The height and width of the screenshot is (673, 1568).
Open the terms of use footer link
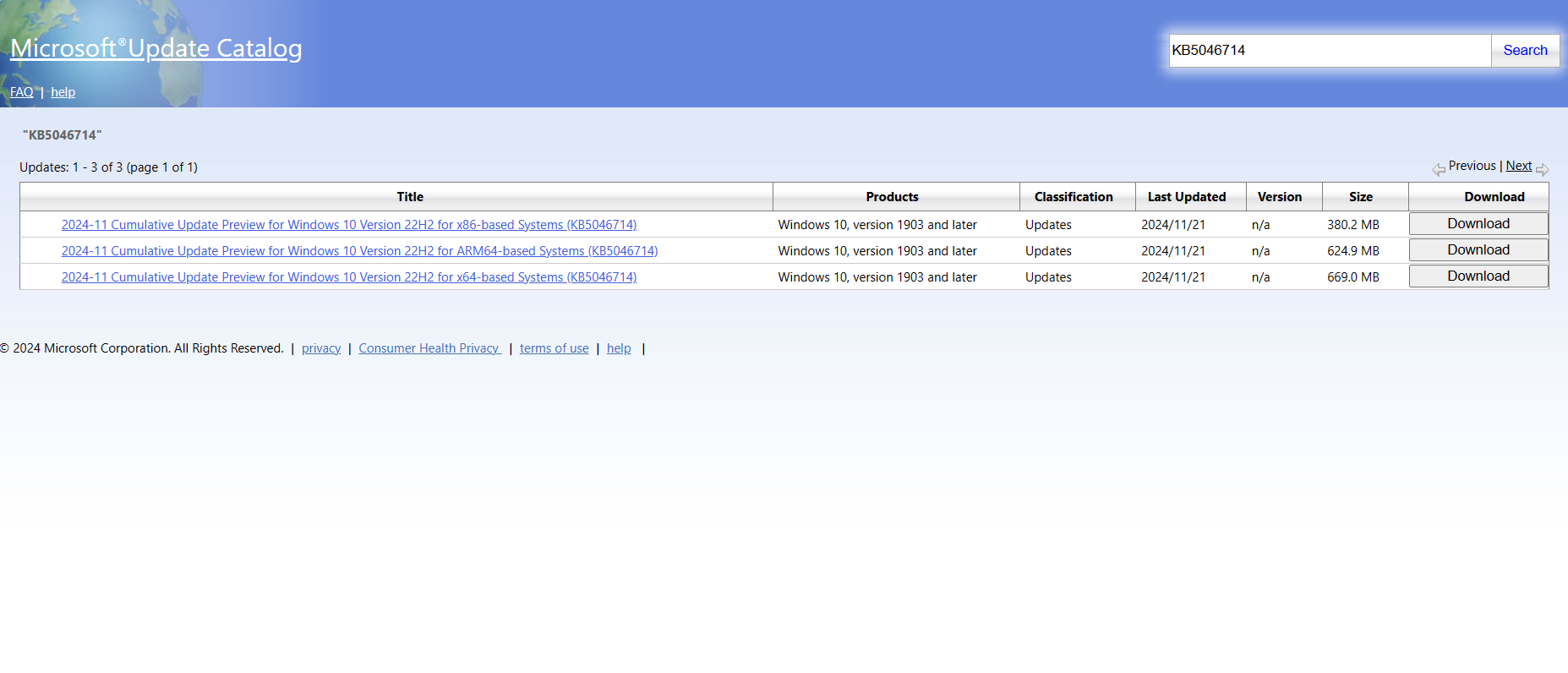pos(555,348)
